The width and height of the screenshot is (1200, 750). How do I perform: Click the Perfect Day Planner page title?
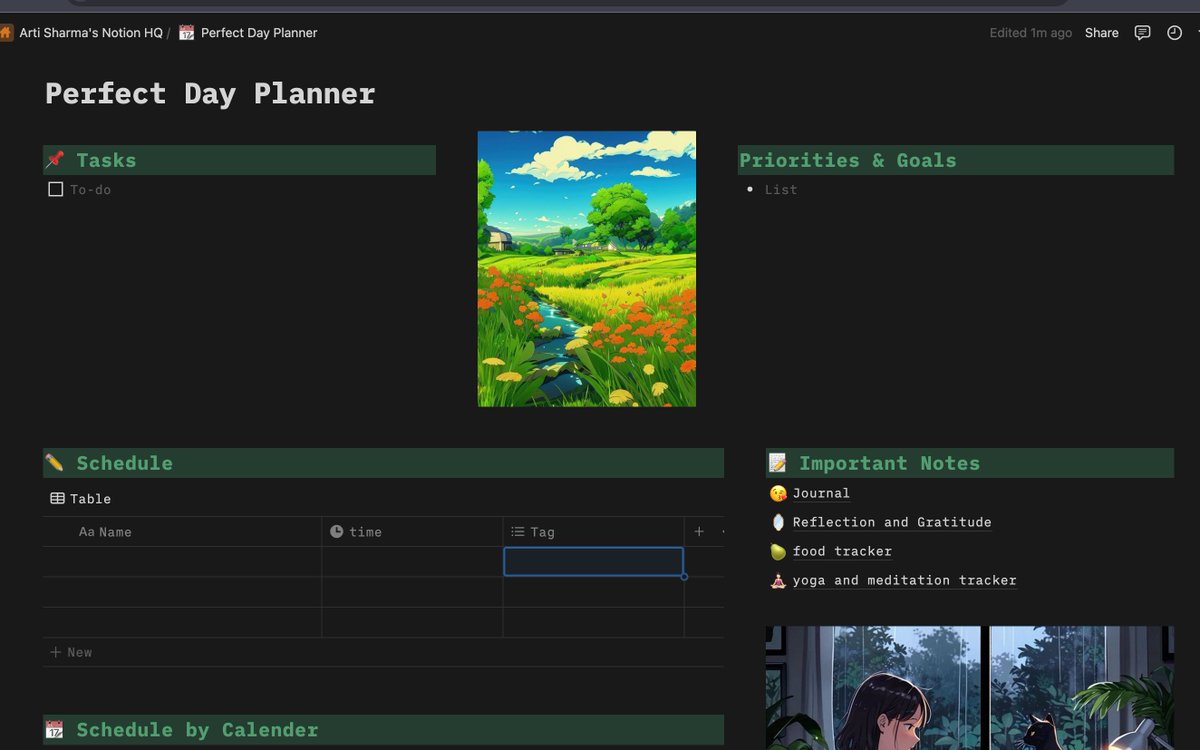[210, 94]
